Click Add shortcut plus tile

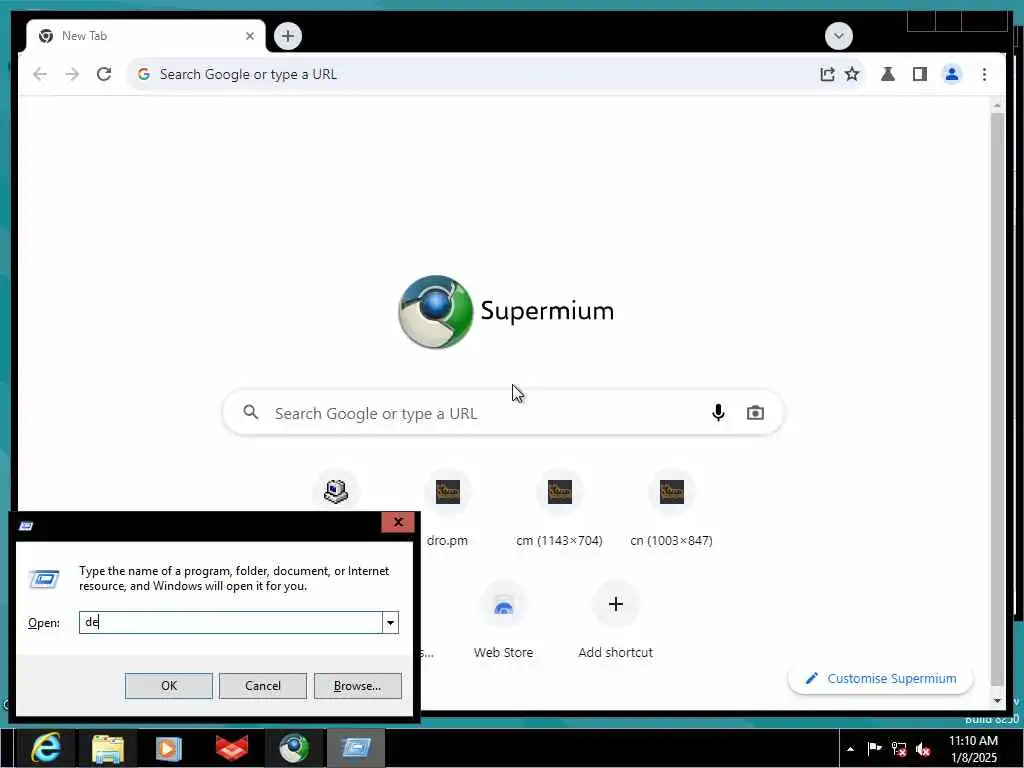(615, 620)
